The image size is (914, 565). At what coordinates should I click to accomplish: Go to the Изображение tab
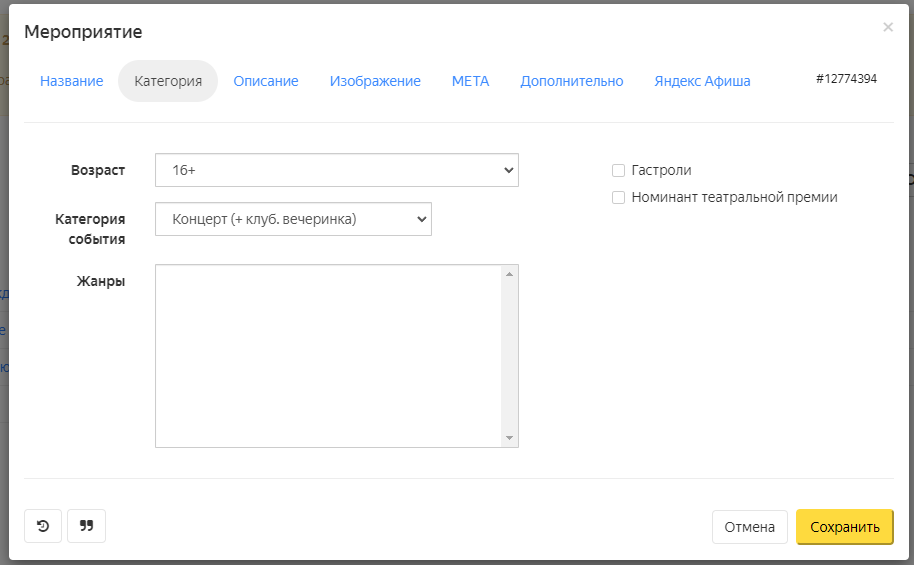tap(375, 81)
